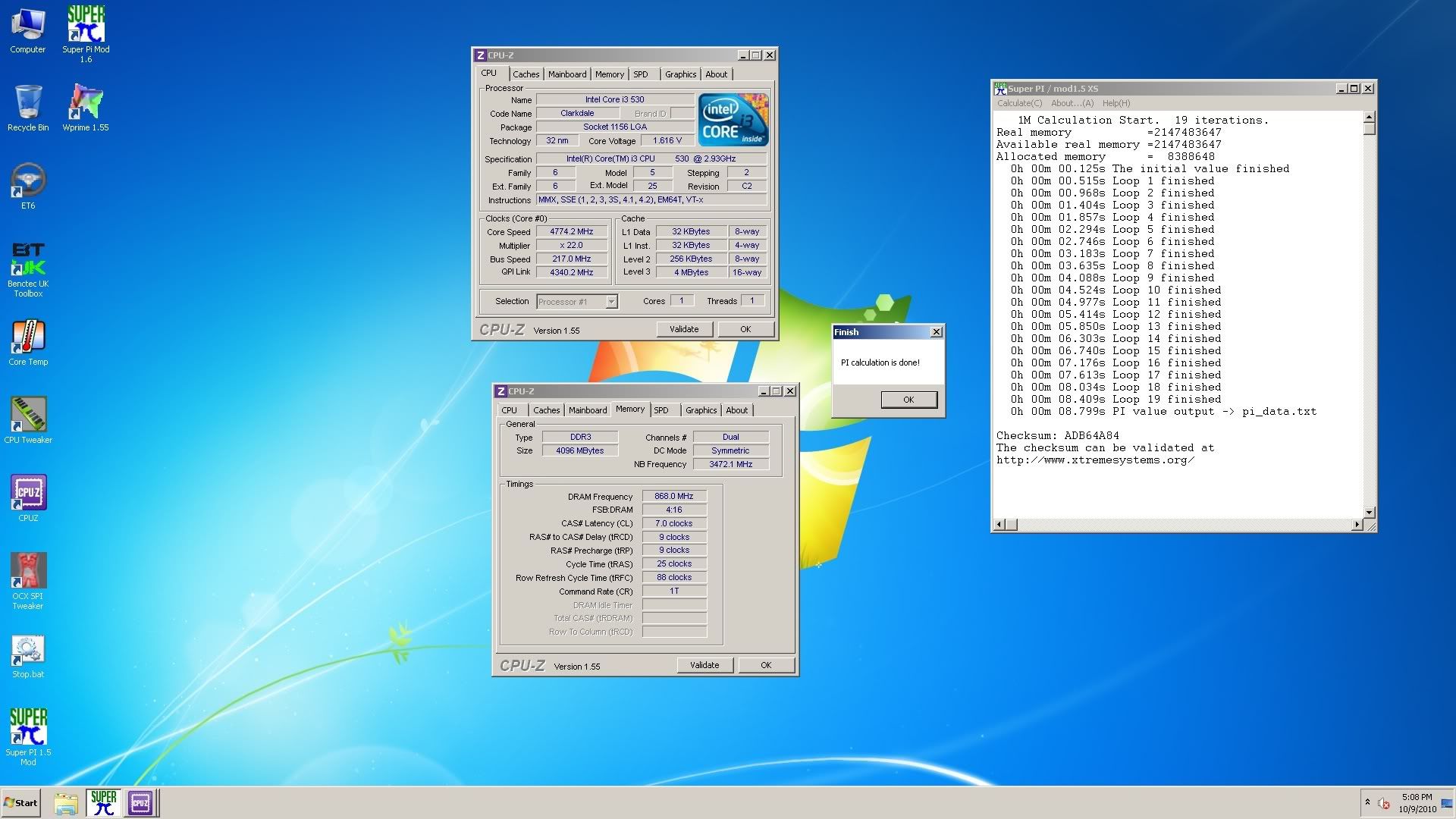Run the Stop.bat desktop file

tap(28, 651)
